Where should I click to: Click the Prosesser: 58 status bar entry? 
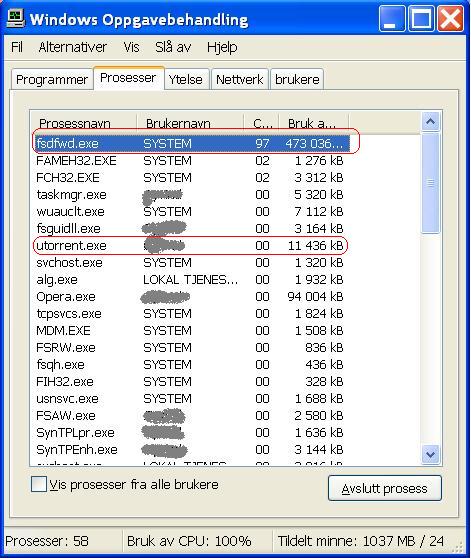tap(47, 541)
